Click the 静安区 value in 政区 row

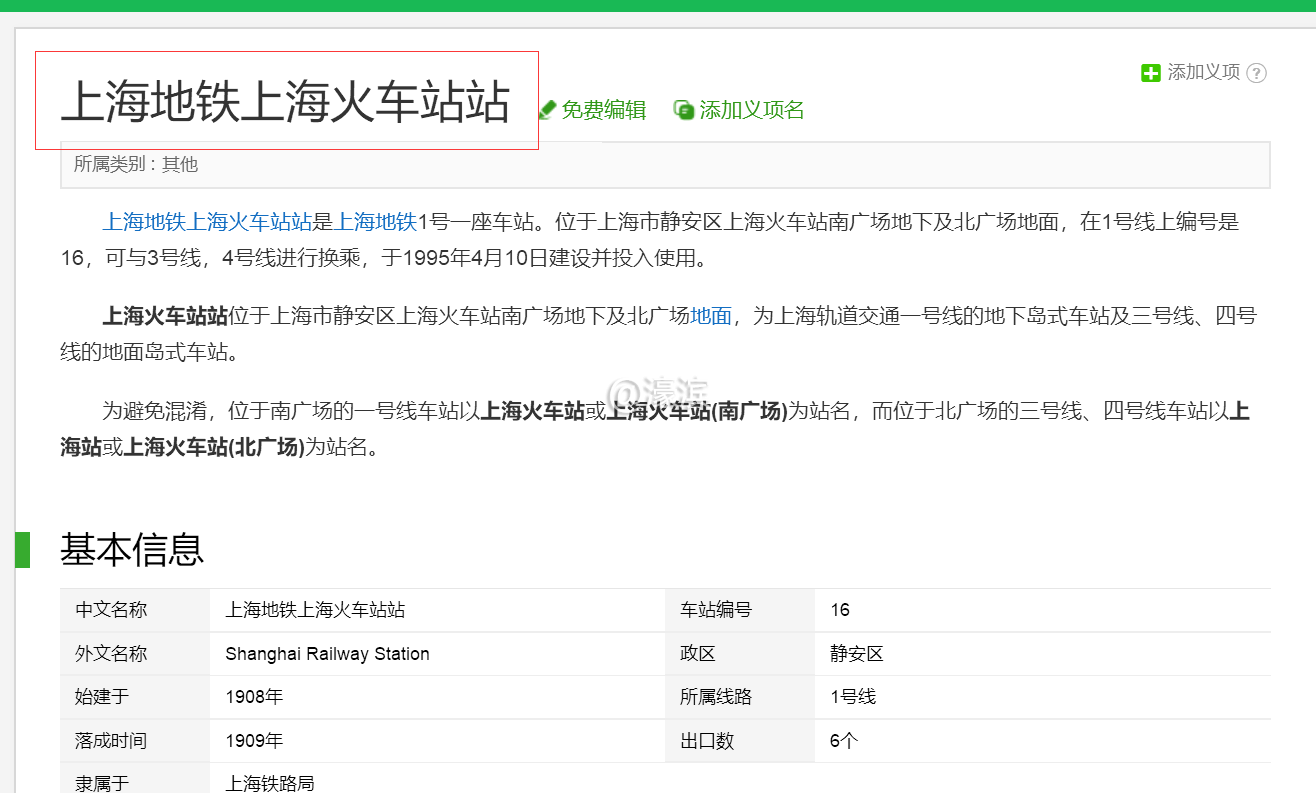[x=857, y=654]
